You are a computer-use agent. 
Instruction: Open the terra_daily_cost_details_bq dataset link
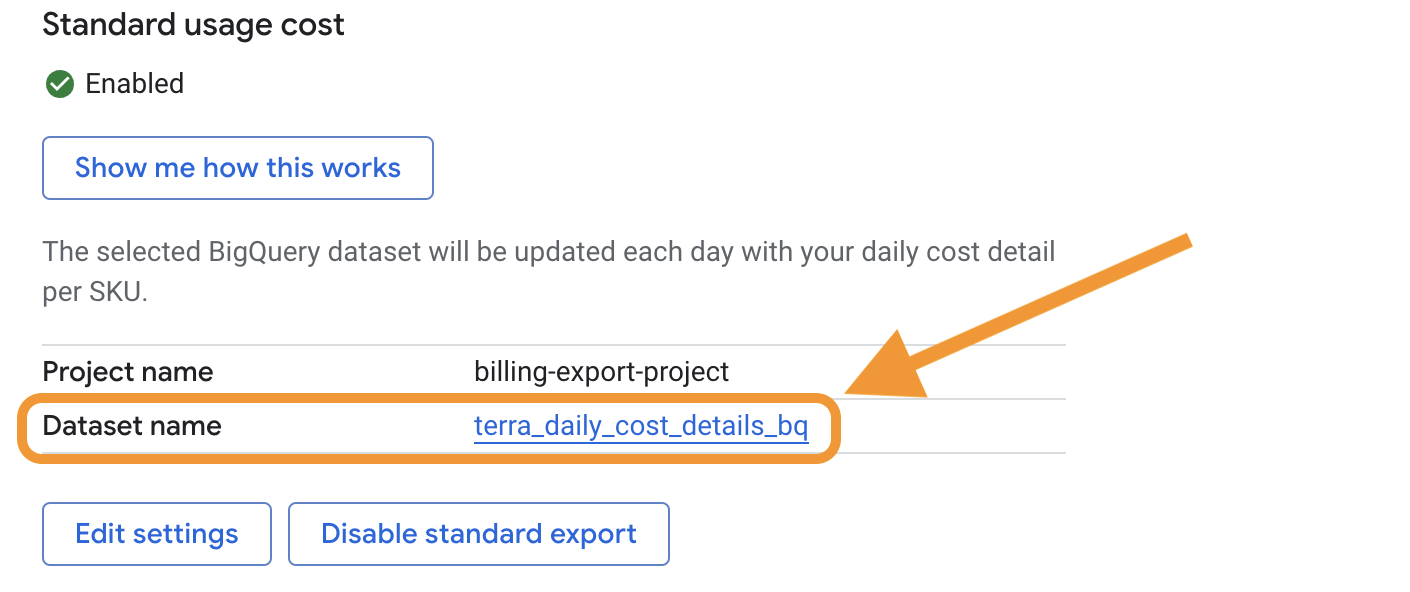click(640, 427)
